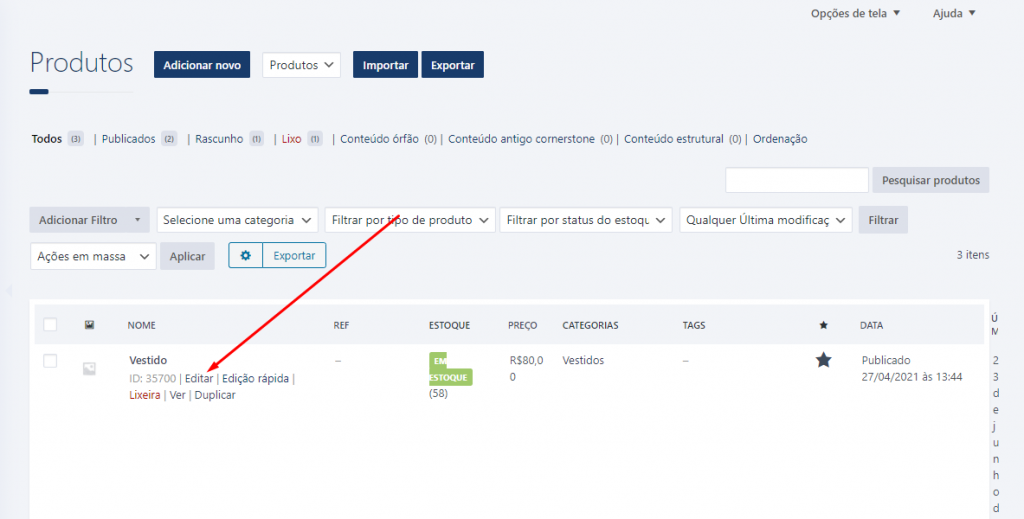Sort by the PREÇO column header
Image resolution: width=1024 pixels, height=519 pixels.
tap(522, 325)
